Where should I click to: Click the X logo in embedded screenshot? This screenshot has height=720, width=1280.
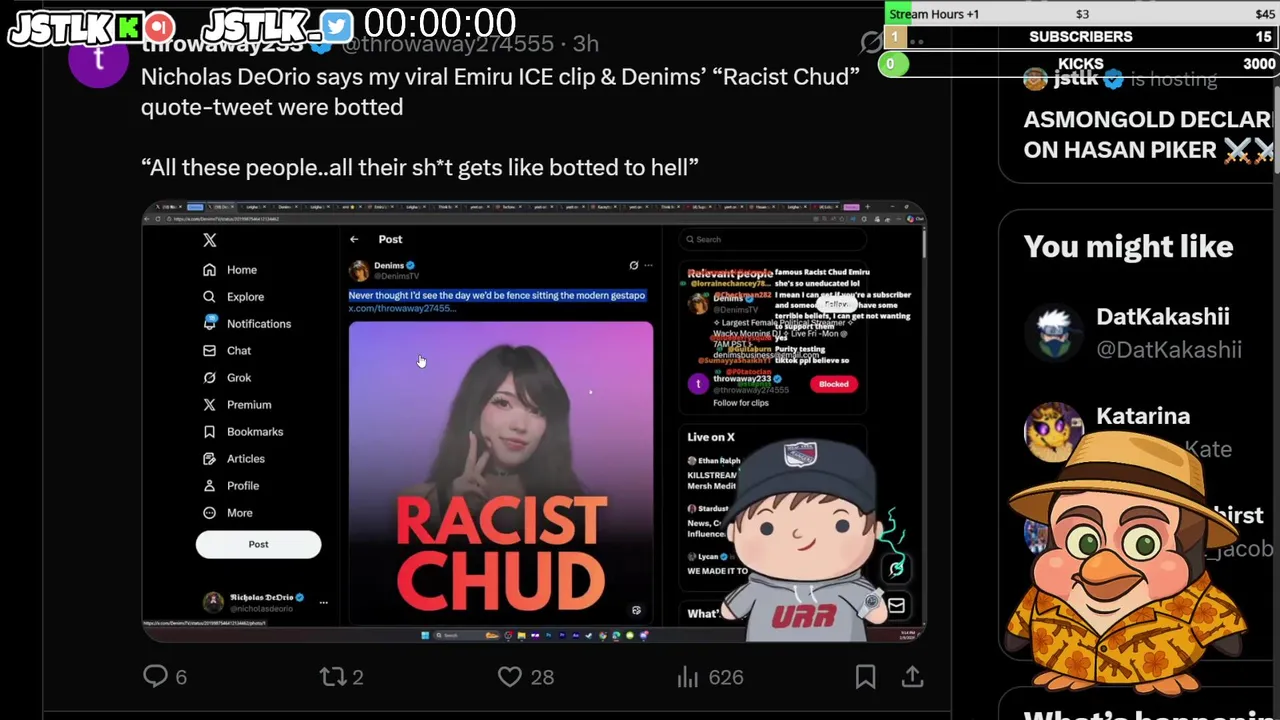point(209,240)
